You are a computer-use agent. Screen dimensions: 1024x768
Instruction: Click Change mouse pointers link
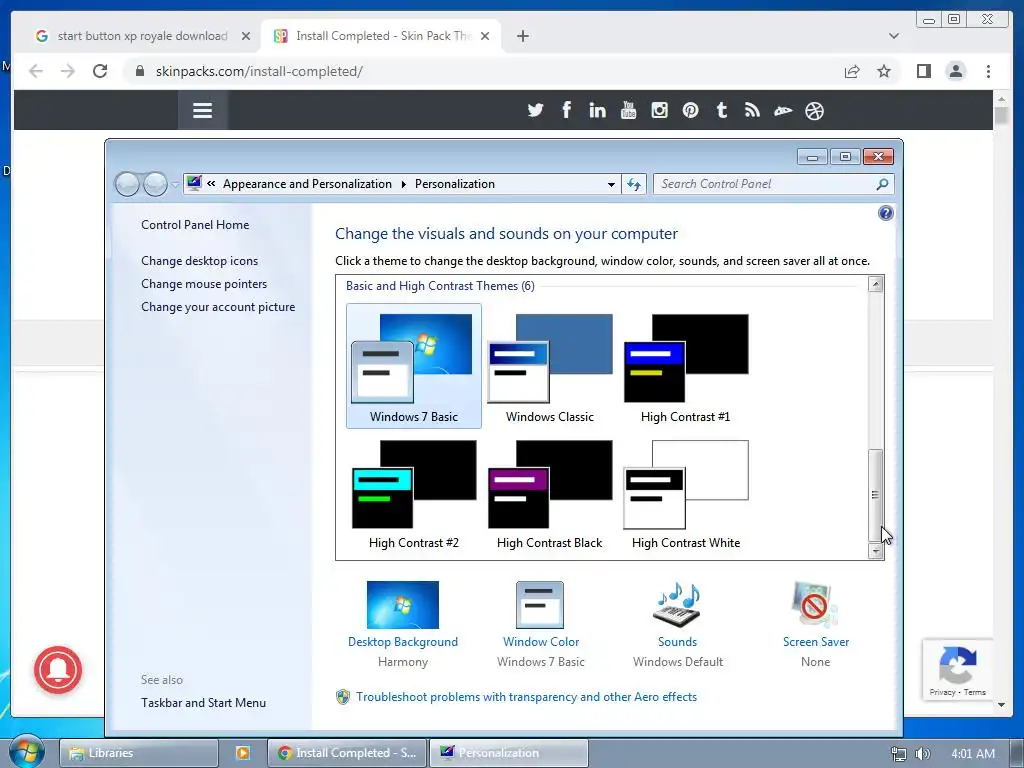tap(204, 284)
